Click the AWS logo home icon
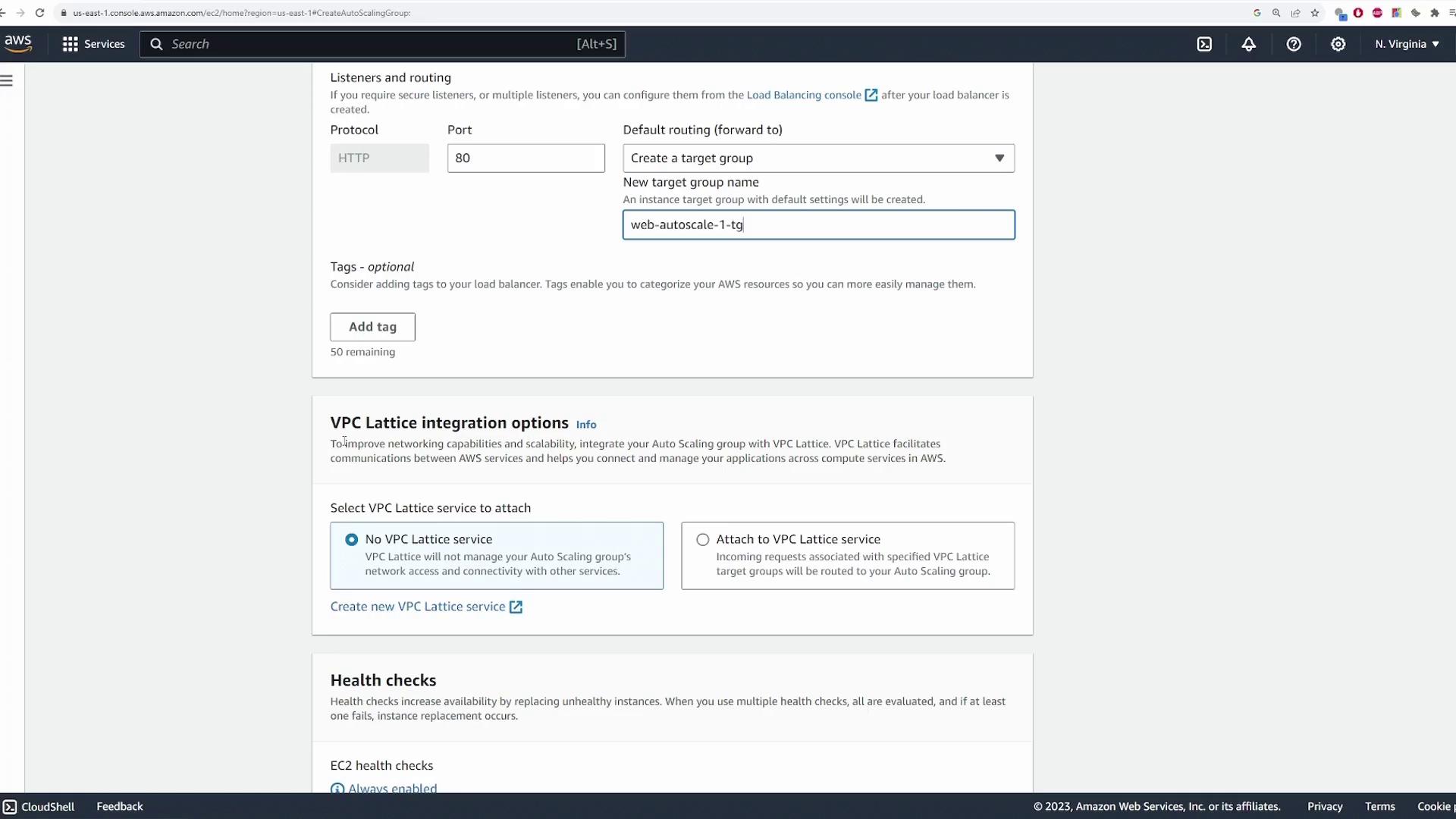 coord(18,43)
